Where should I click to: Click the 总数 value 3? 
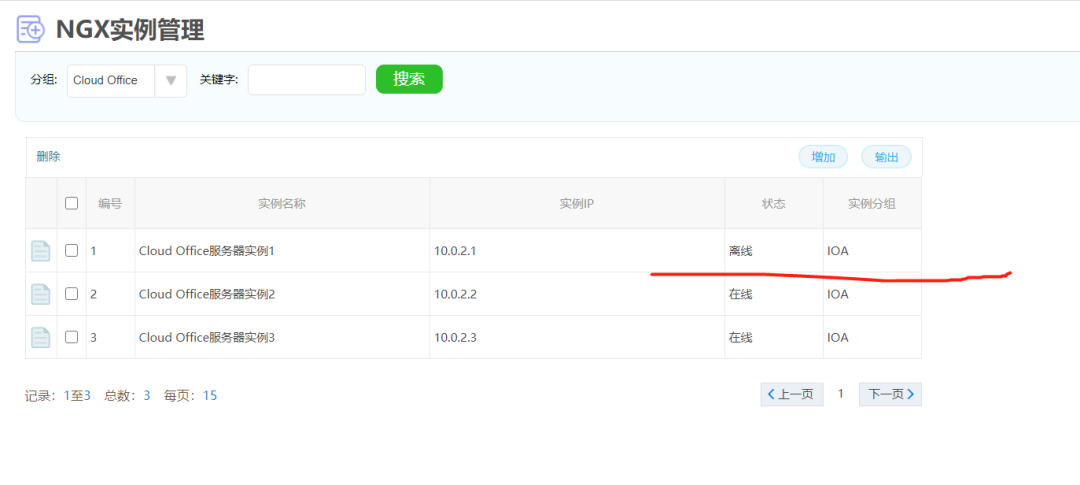tap(147, 395)
